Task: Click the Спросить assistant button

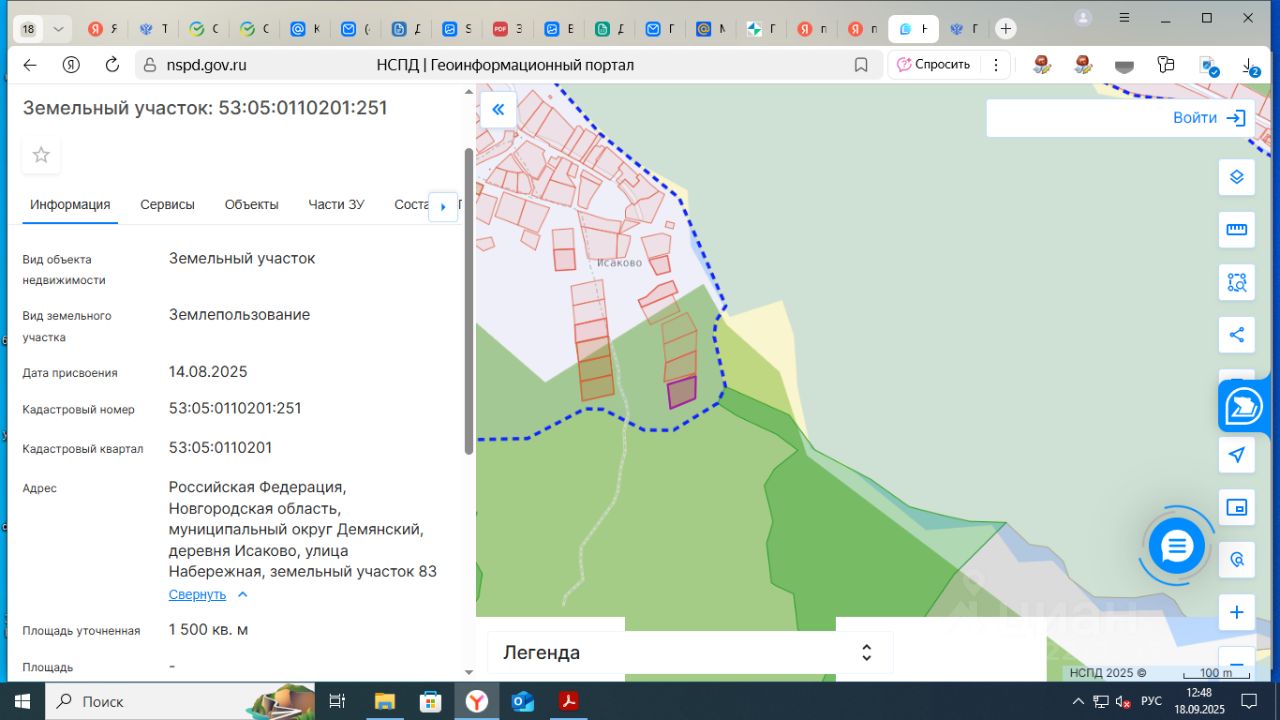Action: 934,65
